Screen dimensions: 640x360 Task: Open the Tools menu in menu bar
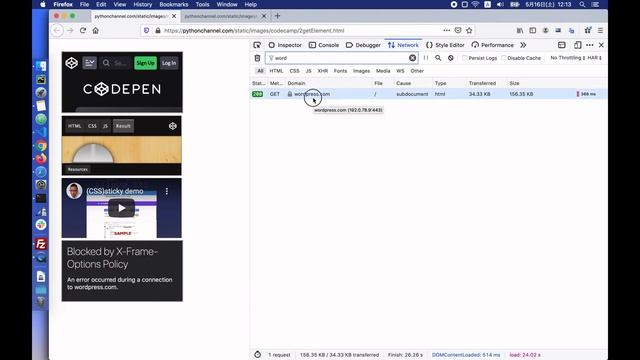[202, 4]
